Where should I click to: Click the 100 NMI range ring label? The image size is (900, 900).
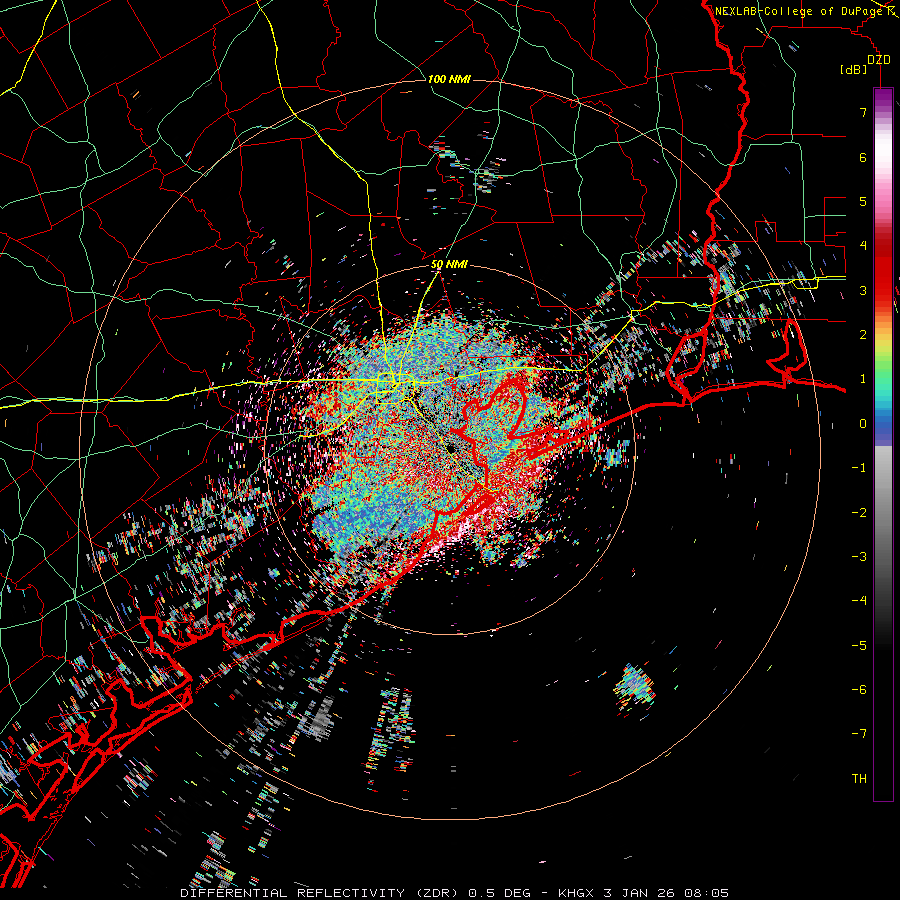click(x=449, y=79)
